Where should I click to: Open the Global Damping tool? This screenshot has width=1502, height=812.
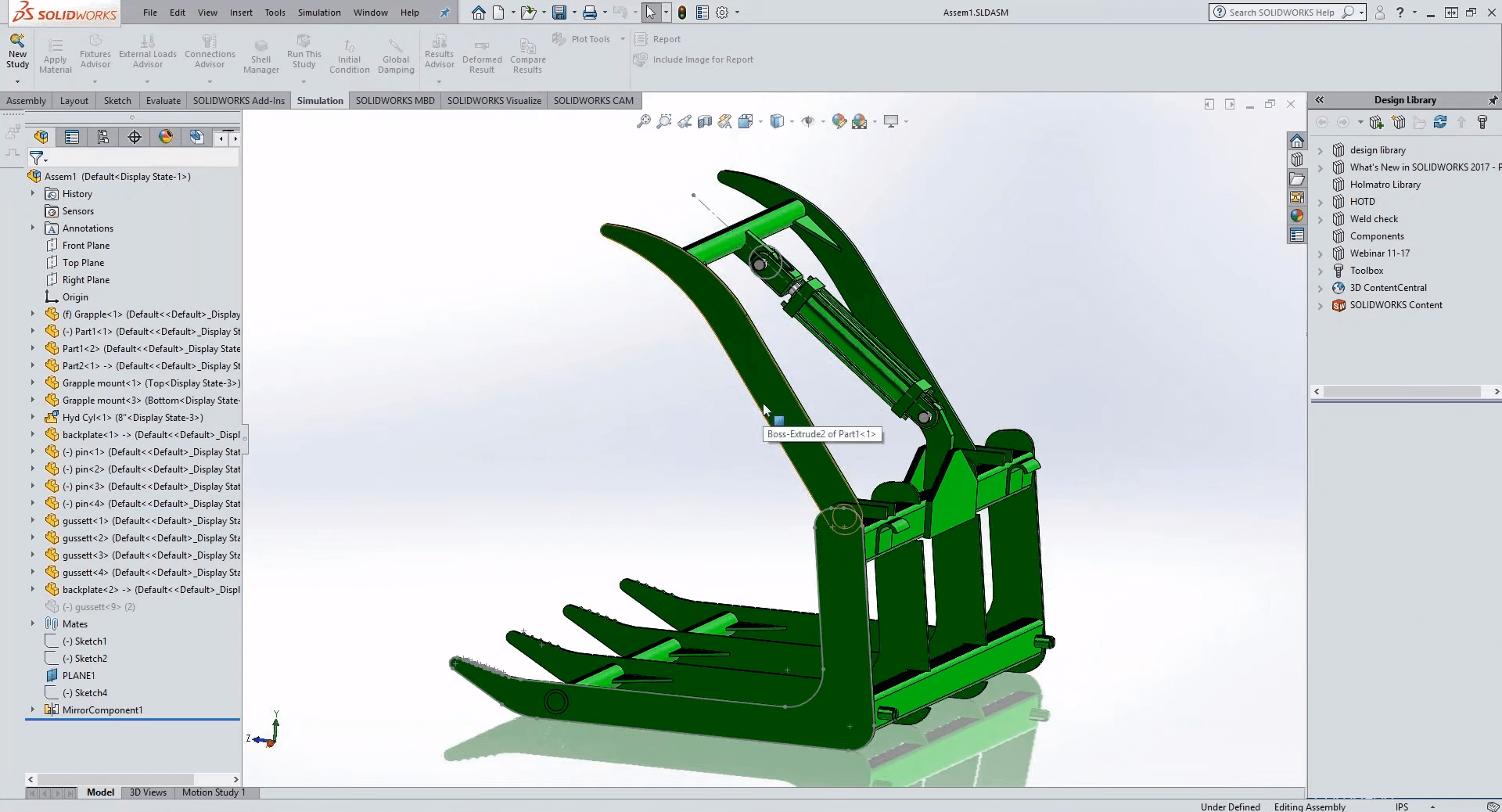396,53
